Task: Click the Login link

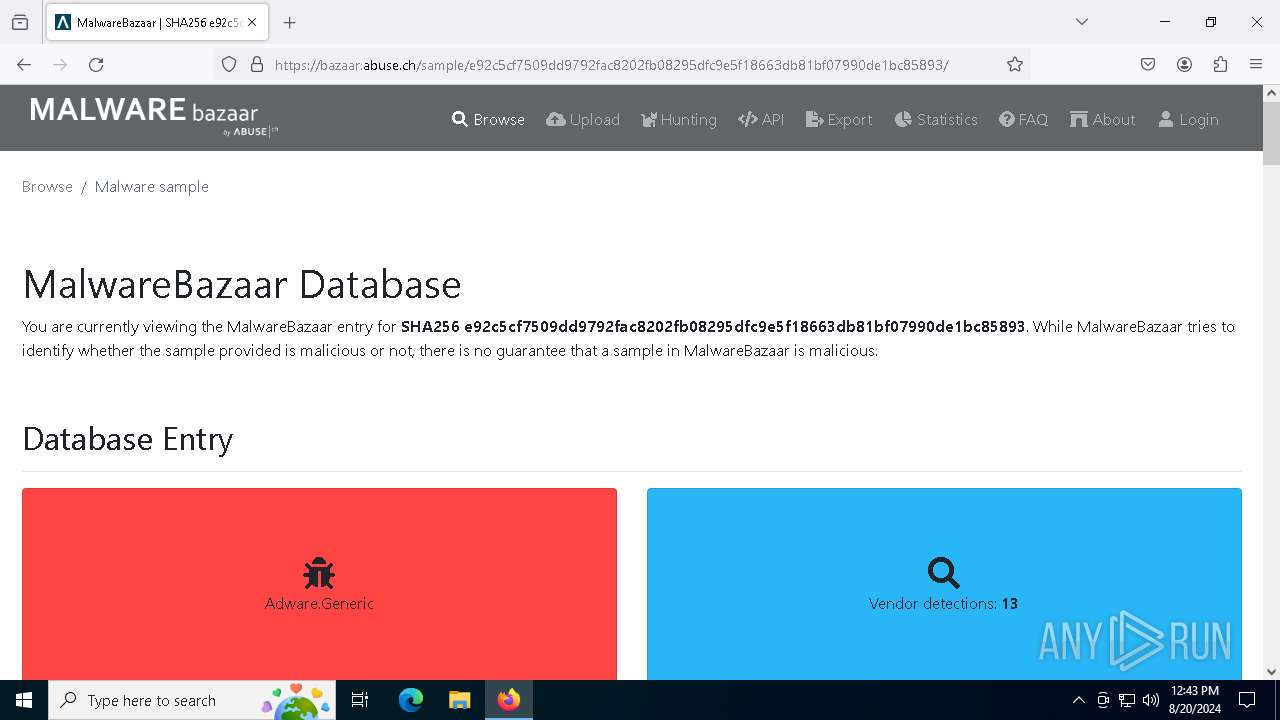Action: [1188, 119]
